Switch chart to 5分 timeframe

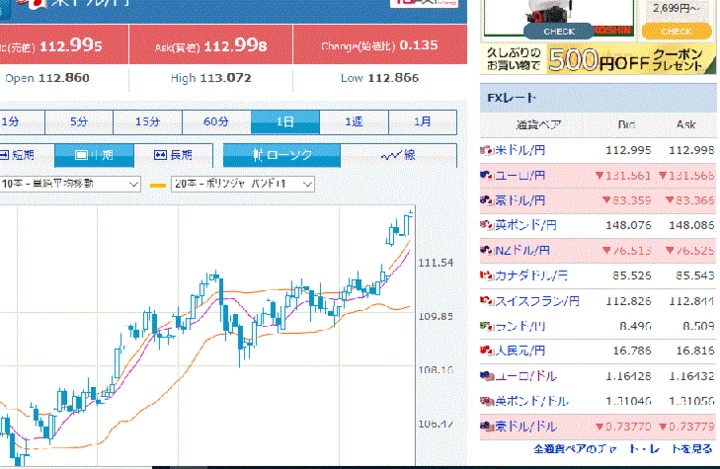79,122
